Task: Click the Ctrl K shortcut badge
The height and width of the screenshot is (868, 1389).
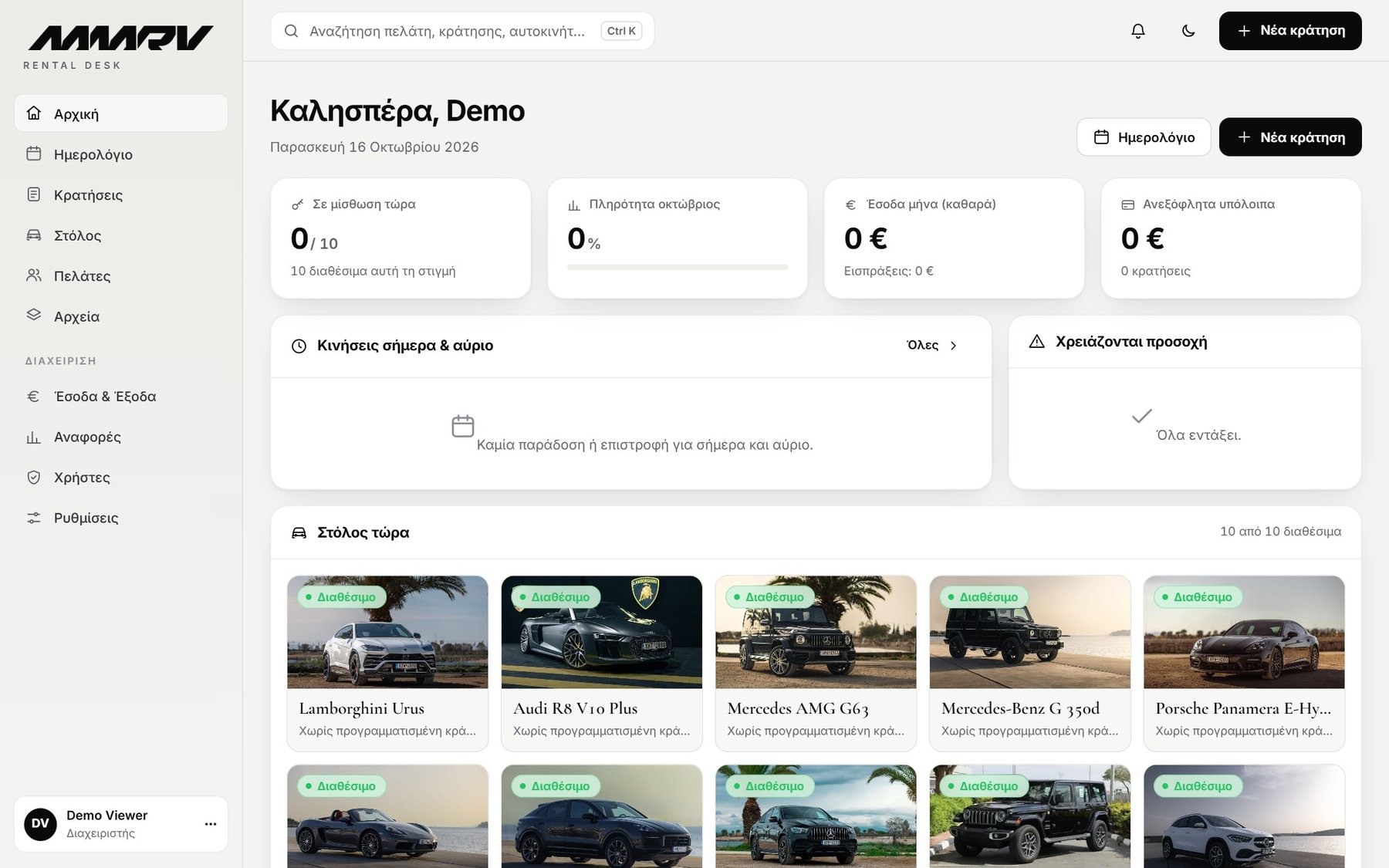Action: 621,31
